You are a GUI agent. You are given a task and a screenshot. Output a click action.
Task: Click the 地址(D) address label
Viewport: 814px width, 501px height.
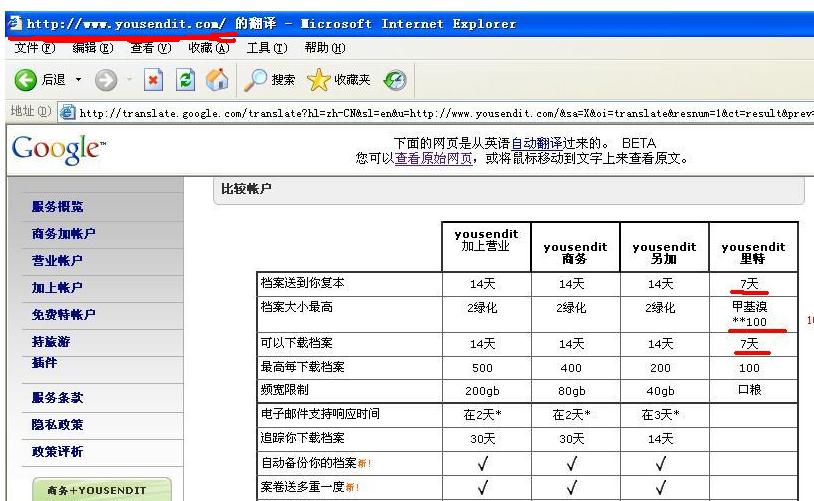click(x=31, y=111)
